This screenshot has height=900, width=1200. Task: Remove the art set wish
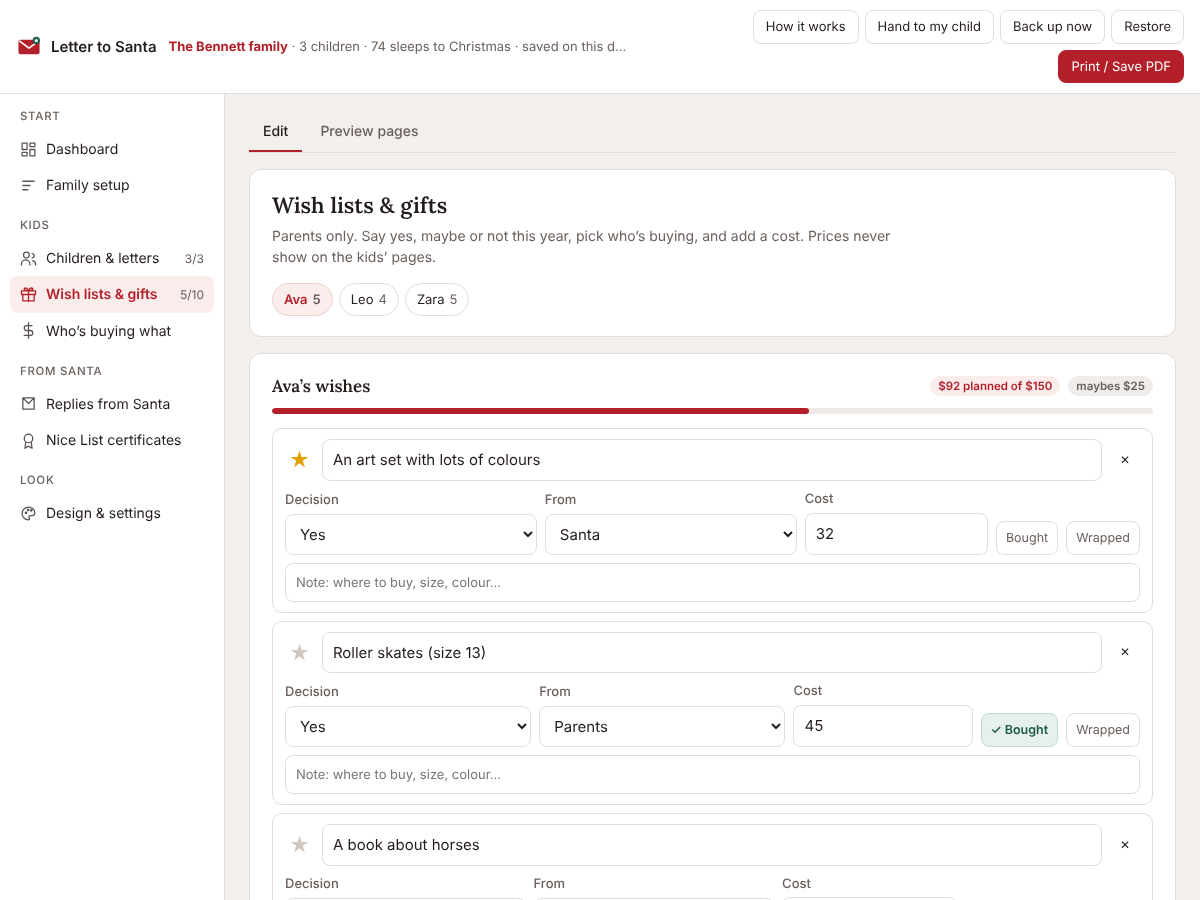click(1125, 460)
